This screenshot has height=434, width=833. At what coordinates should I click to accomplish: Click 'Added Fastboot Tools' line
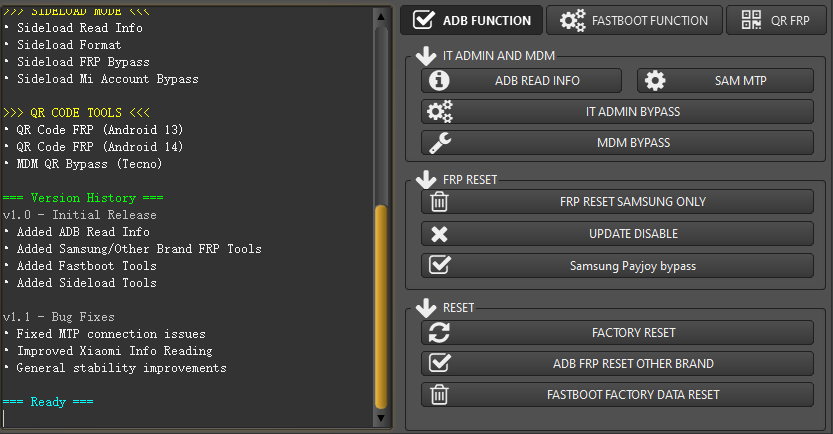(87, 266)
